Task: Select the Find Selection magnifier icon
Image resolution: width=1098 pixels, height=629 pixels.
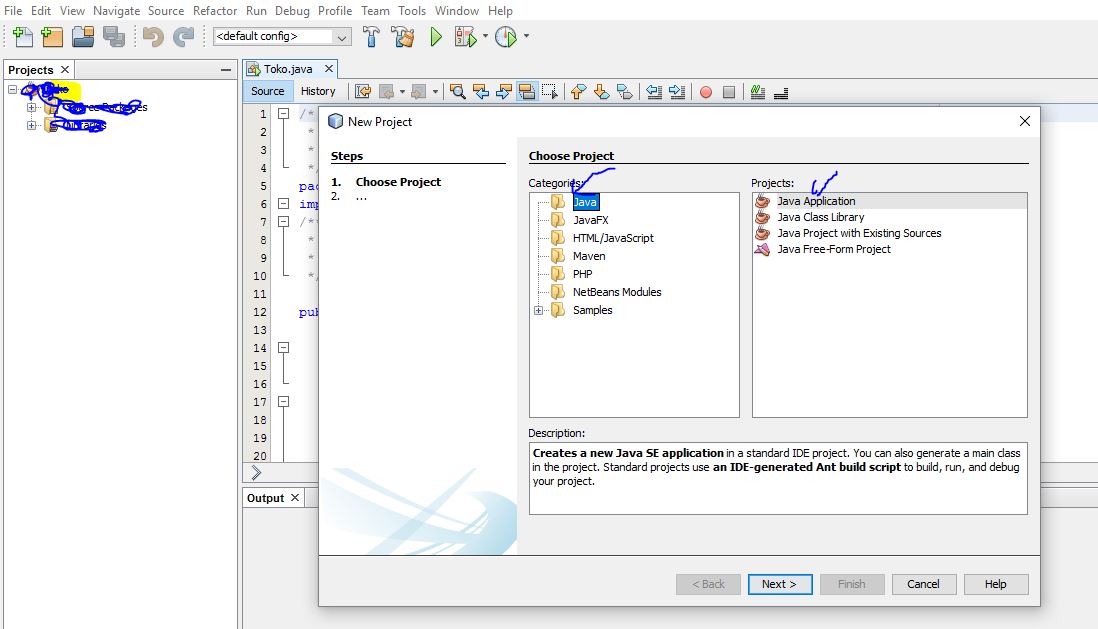Action: [x=458, y=91]
